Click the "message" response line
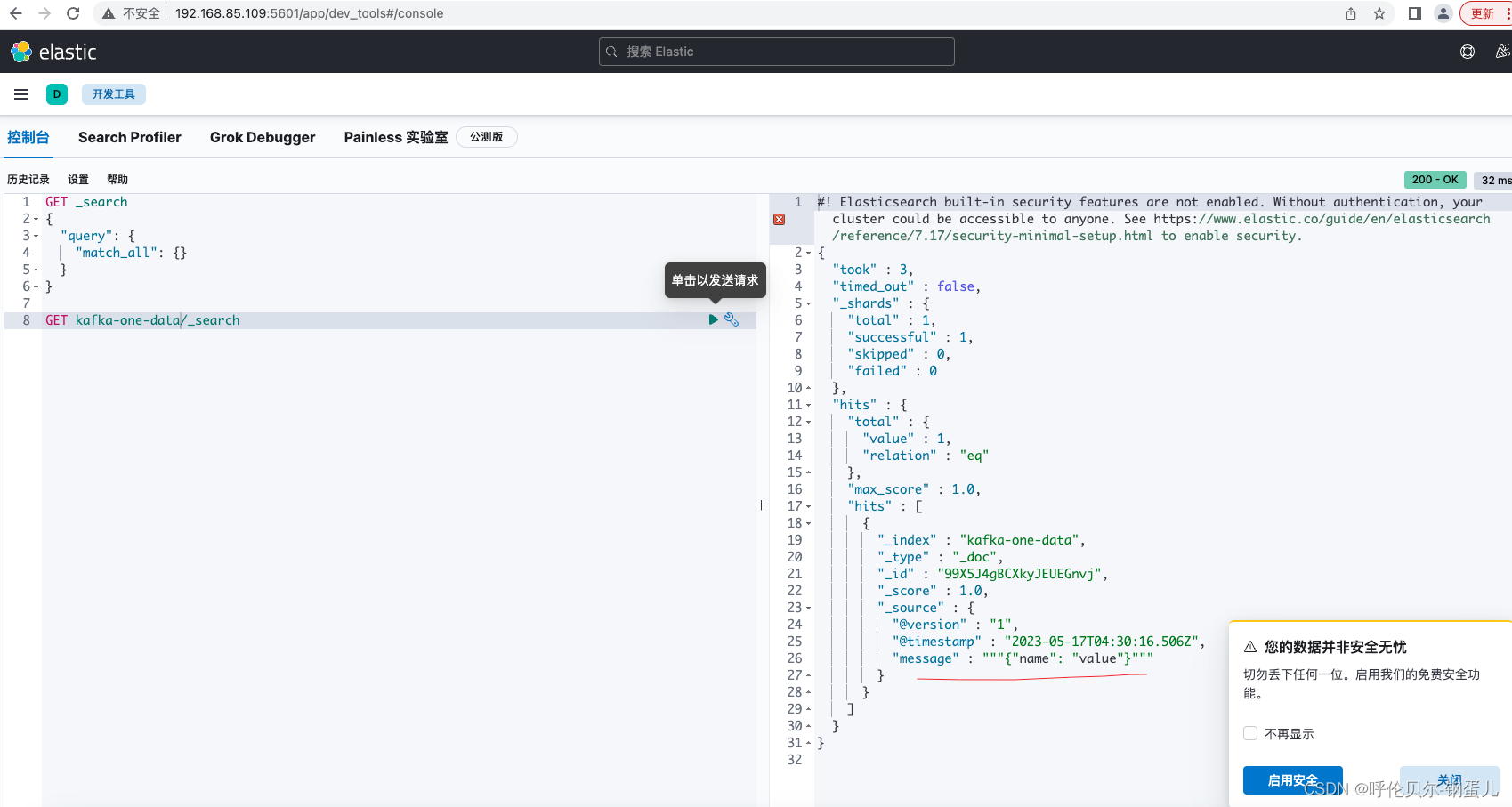 (x=1023, y=658)
